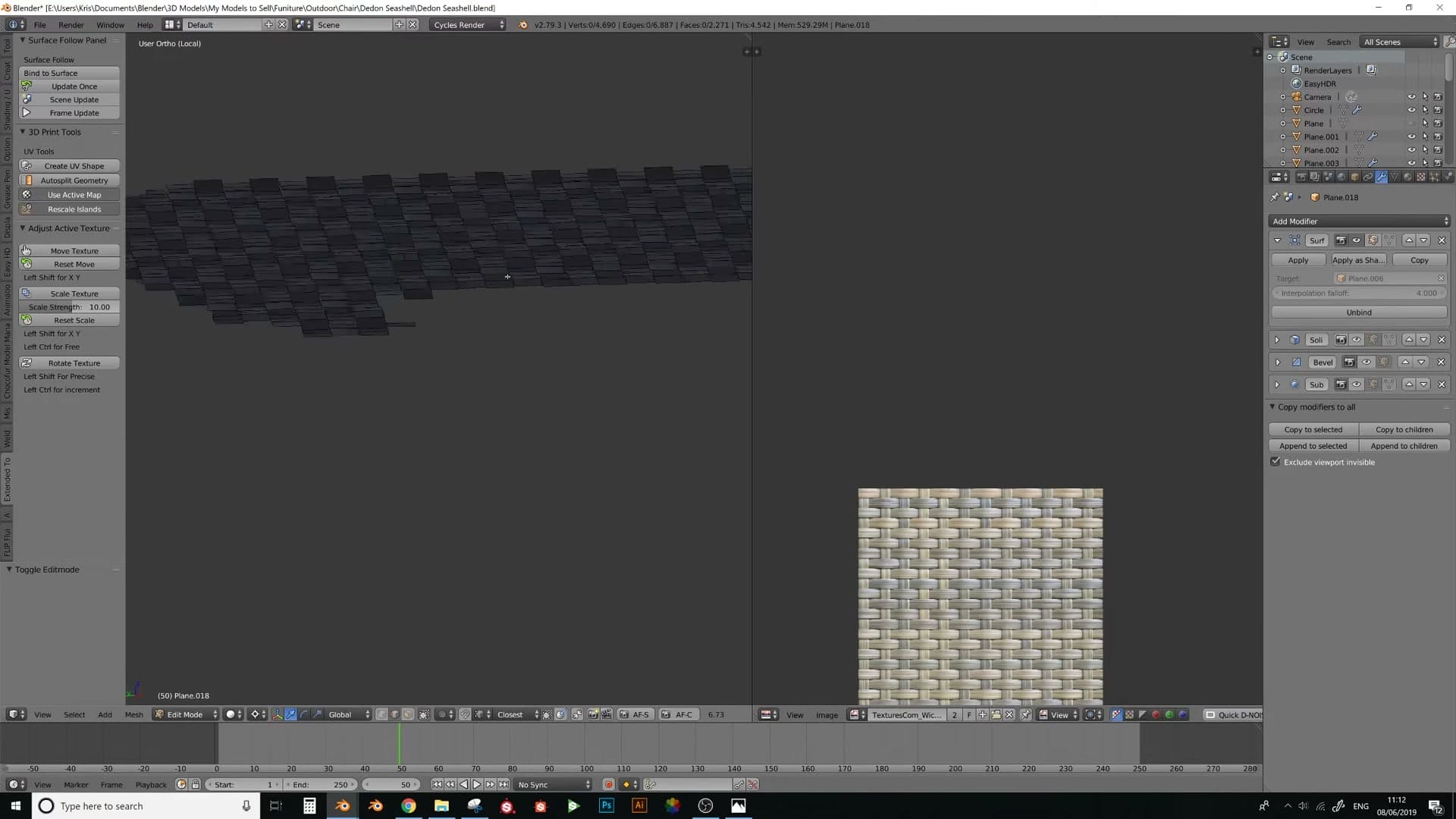Screen dimensions: 1456x819
Task: Open the Closest snap target dropdown
Action: pos(517,714)
